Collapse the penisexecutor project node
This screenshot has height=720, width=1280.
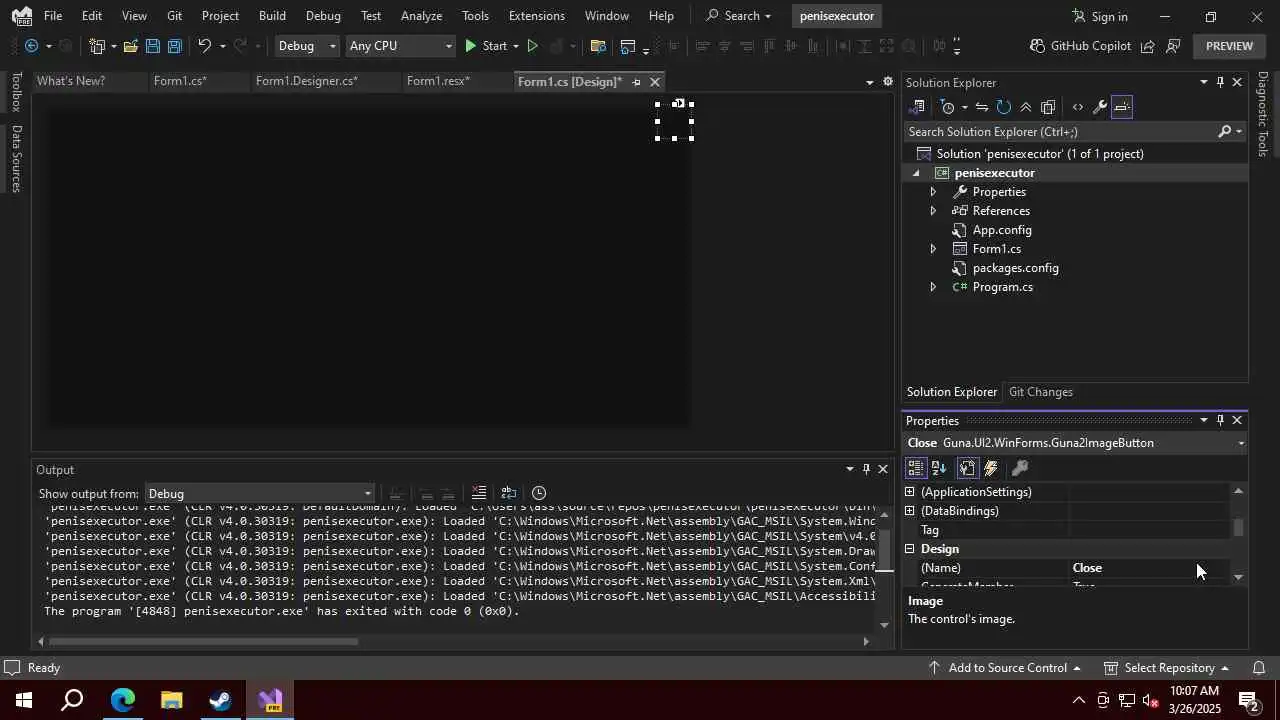[x=916, y=173]
